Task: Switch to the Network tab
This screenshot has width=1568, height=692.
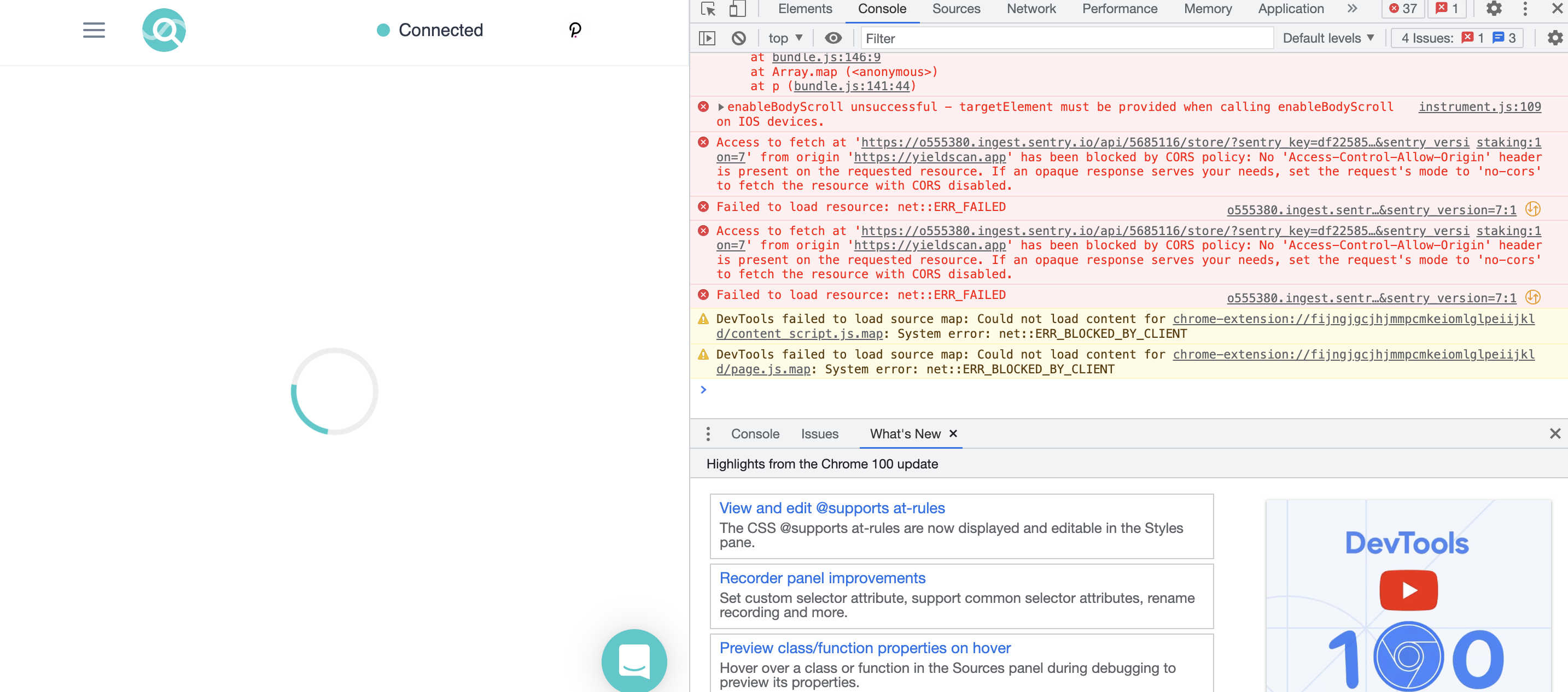Action: (x=1030, y=9)
